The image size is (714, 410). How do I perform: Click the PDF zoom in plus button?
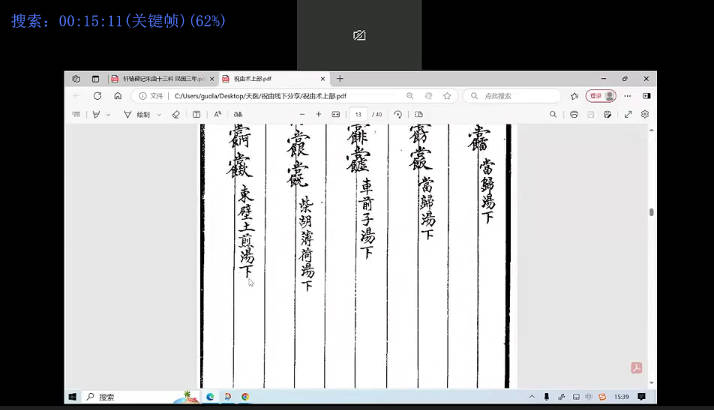pyautogui.click(x=318, y=115)
